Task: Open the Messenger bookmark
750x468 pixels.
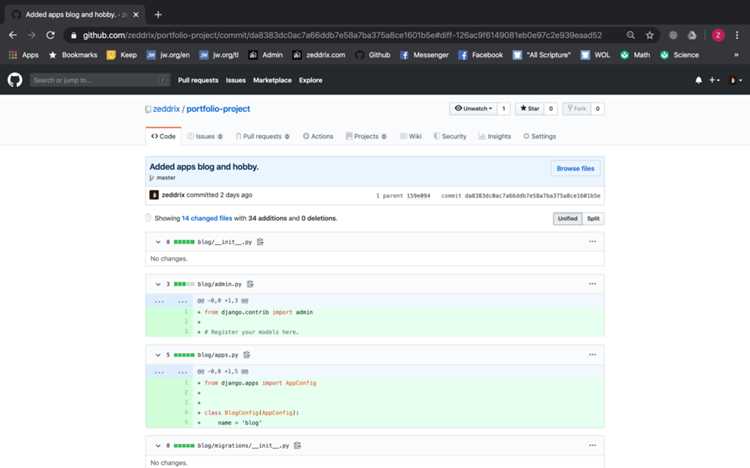Action: point(425,55)
